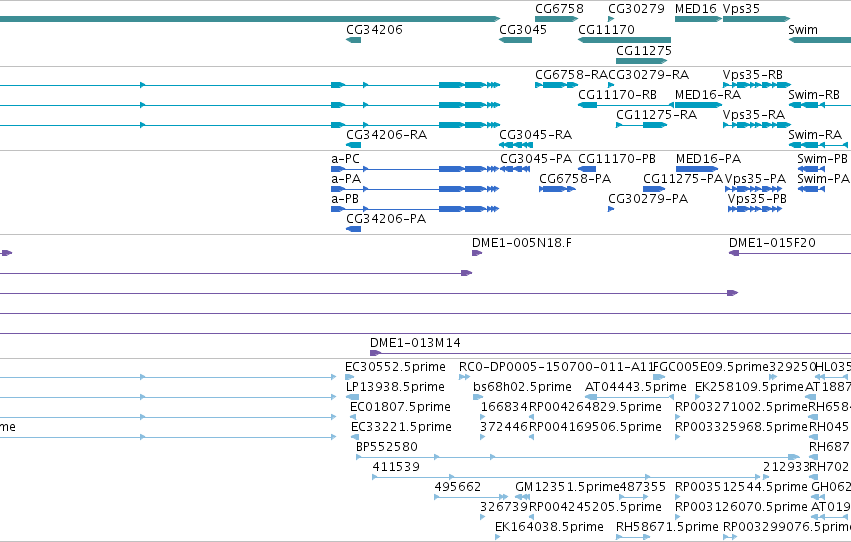The height and width of the screenshot is (542, 851).
Task: Click transcript Vps35-RB
Action: pyautogui.click(x=757, y=85)
